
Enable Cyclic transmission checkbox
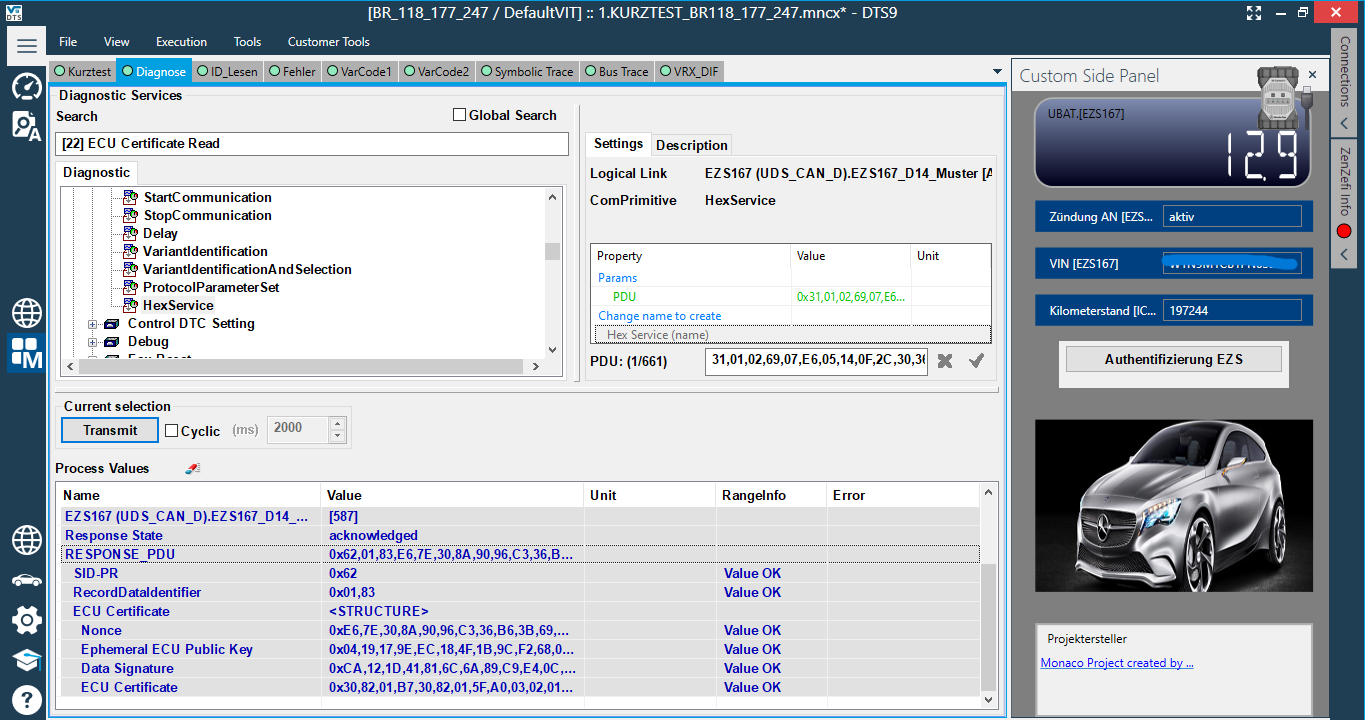pos(172,431)
